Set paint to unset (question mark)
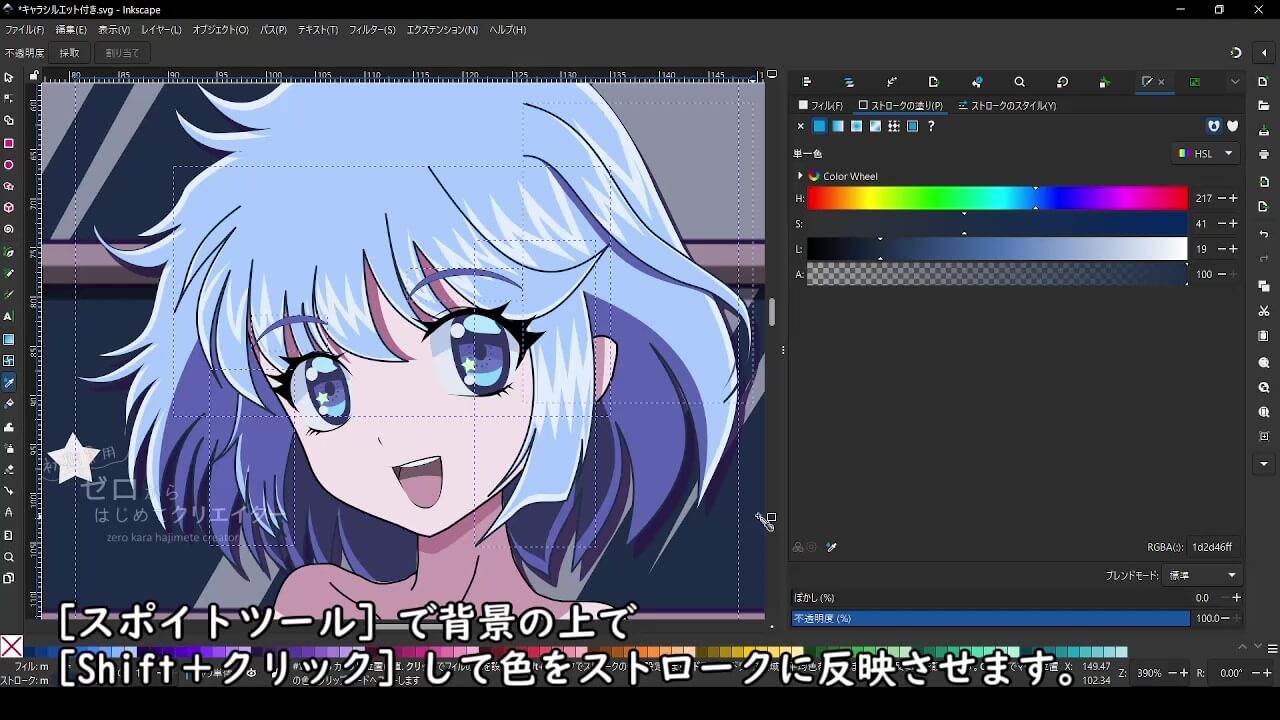The height and width of the screenshot is (720, 1280). coord(931,126)
